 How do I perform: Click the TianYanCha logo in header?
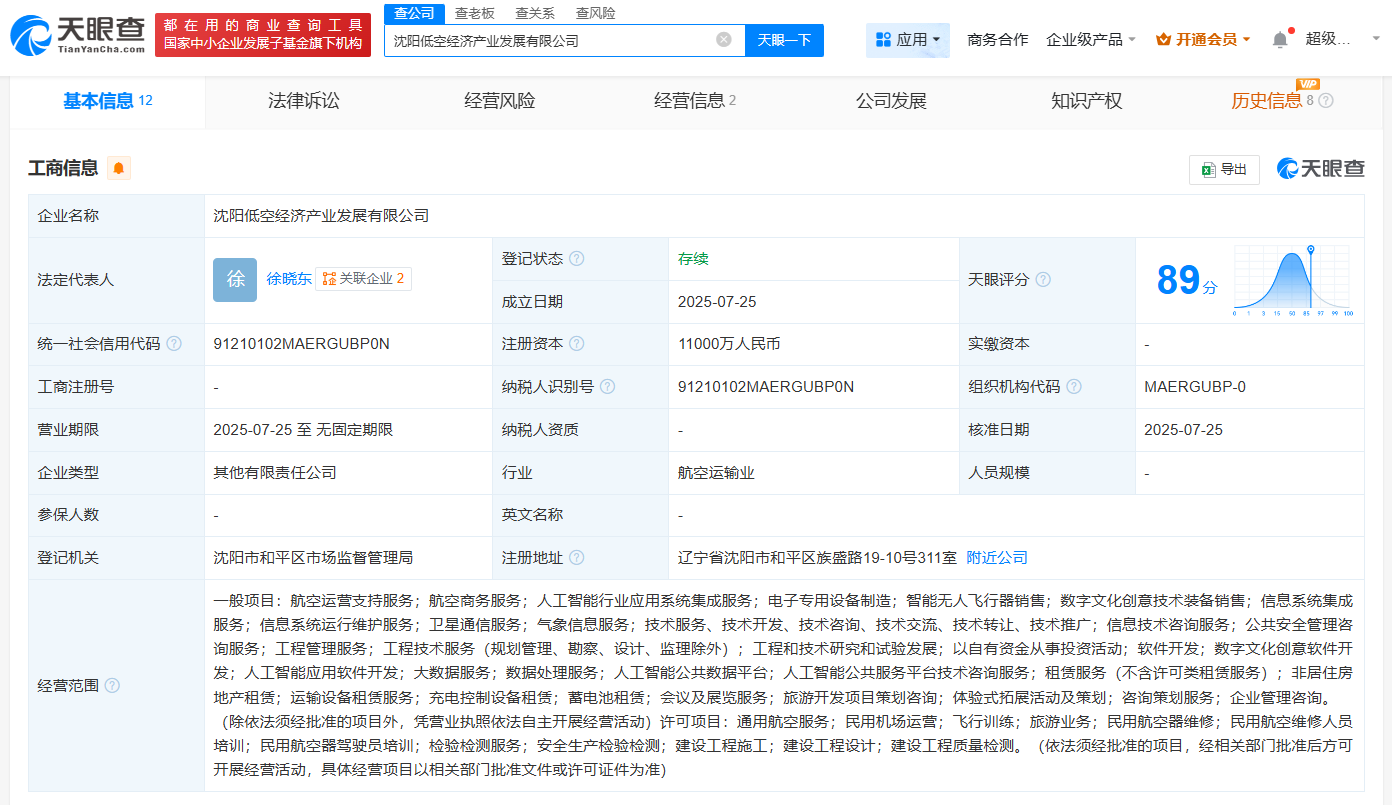pyautogui.click(x=77, y=36)
